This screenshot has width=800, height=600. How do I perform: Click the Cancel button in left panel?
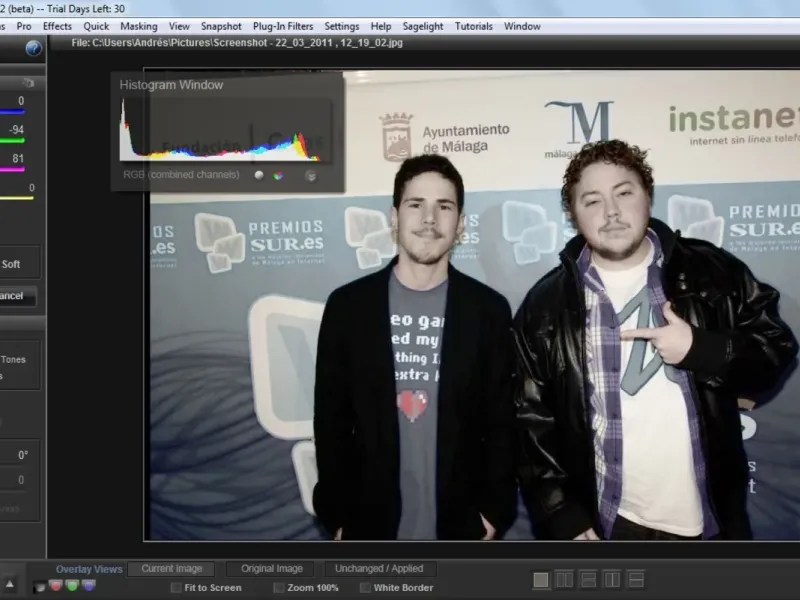17,296
